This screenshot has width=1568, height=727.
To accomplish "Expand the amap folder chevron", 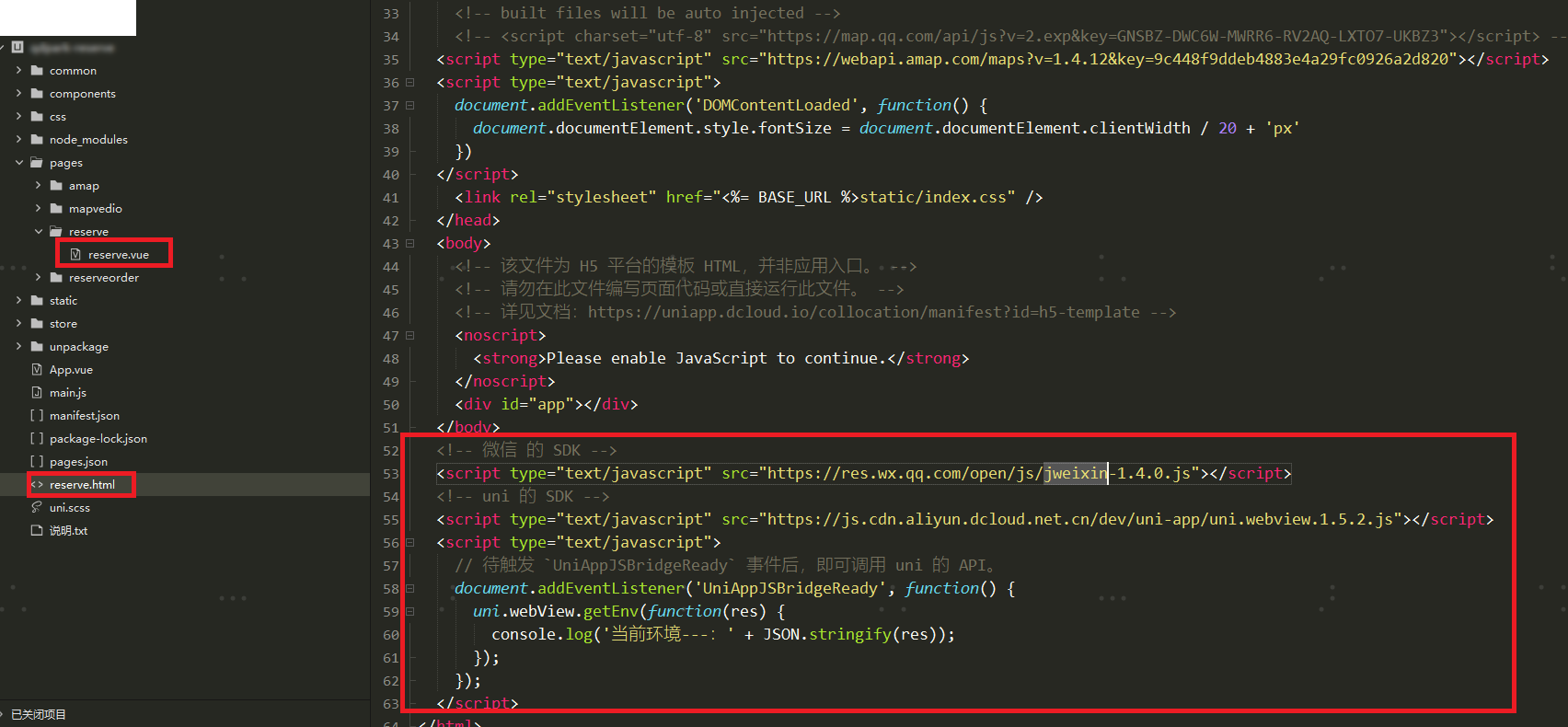I will [x=39, y=185].
